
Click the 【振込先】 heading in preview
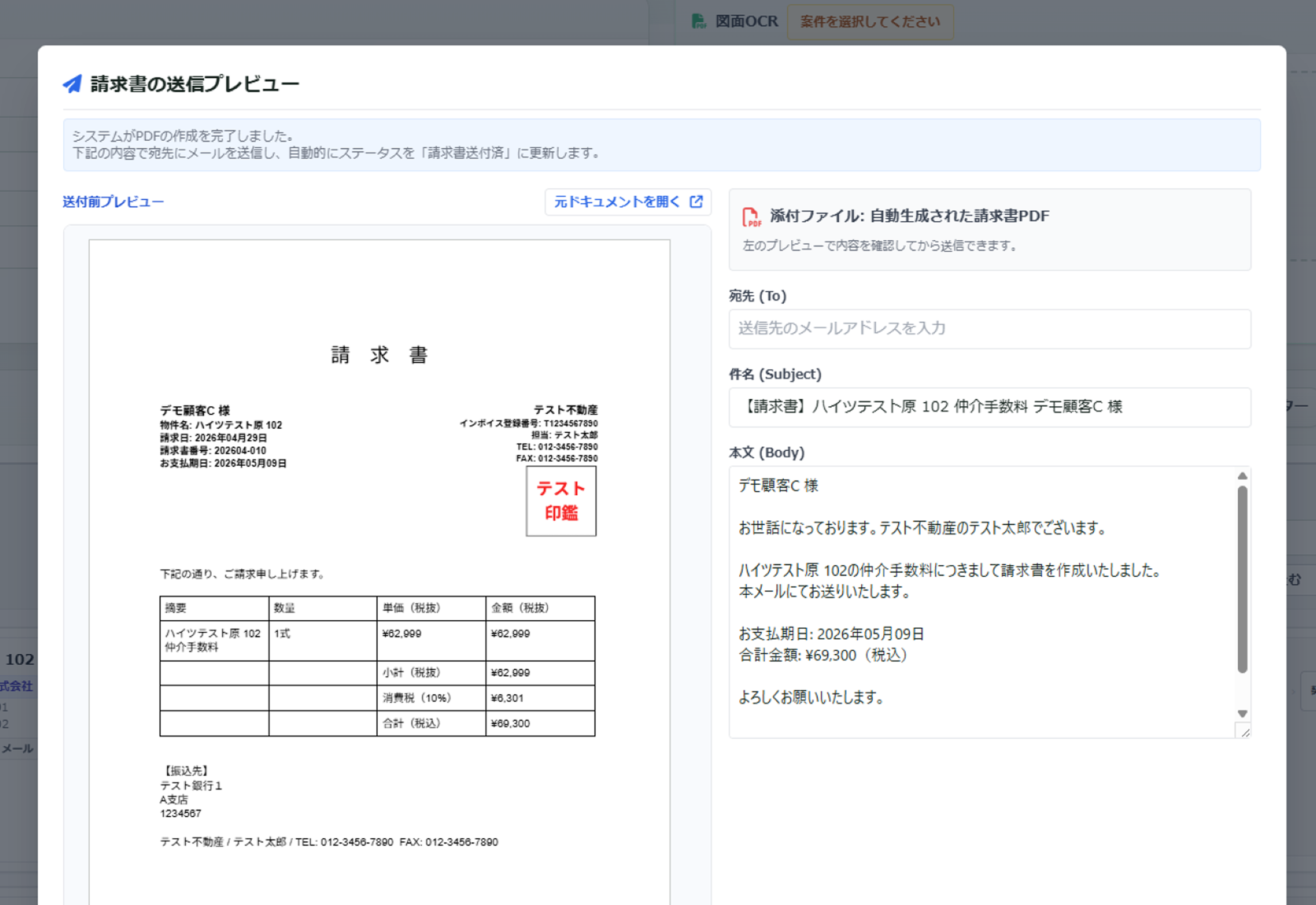point(186,770)
